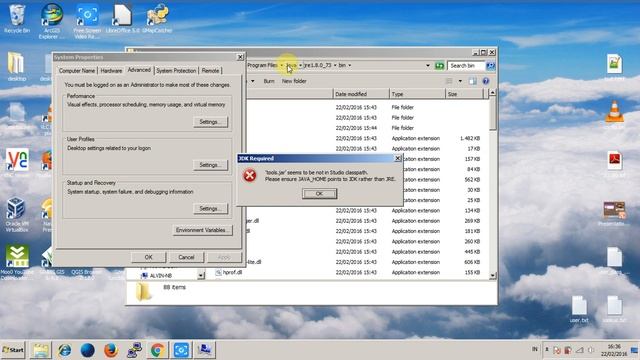Click the 1.482 KB size cell

[469, 138]
